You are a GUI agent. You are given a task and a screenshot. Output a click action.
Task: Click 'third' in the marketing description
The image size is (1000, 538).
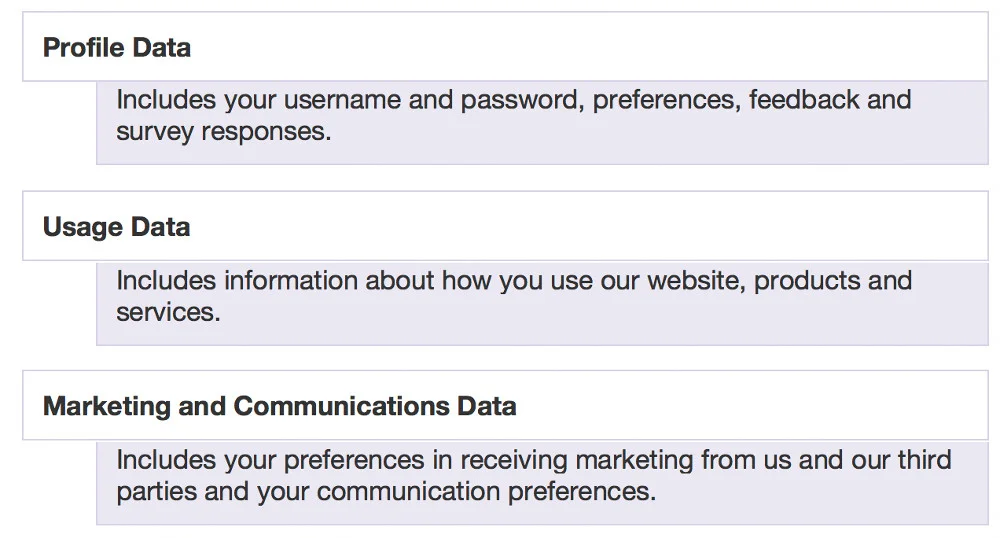(x=925, y=460)
